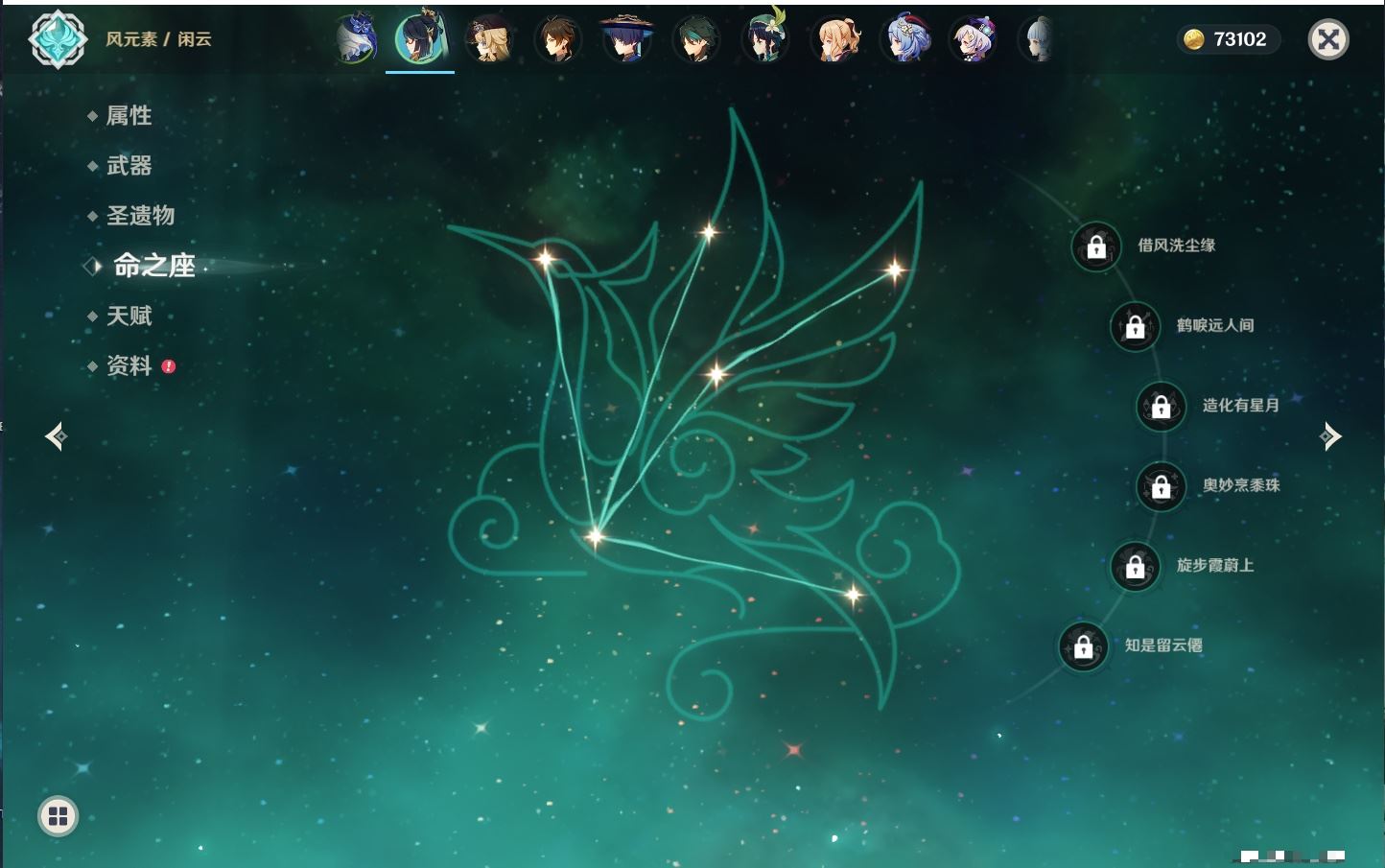Open the locked constellation 借风洗尘缘
This screenshot has height=868, width=1385.
point(1096,246)
